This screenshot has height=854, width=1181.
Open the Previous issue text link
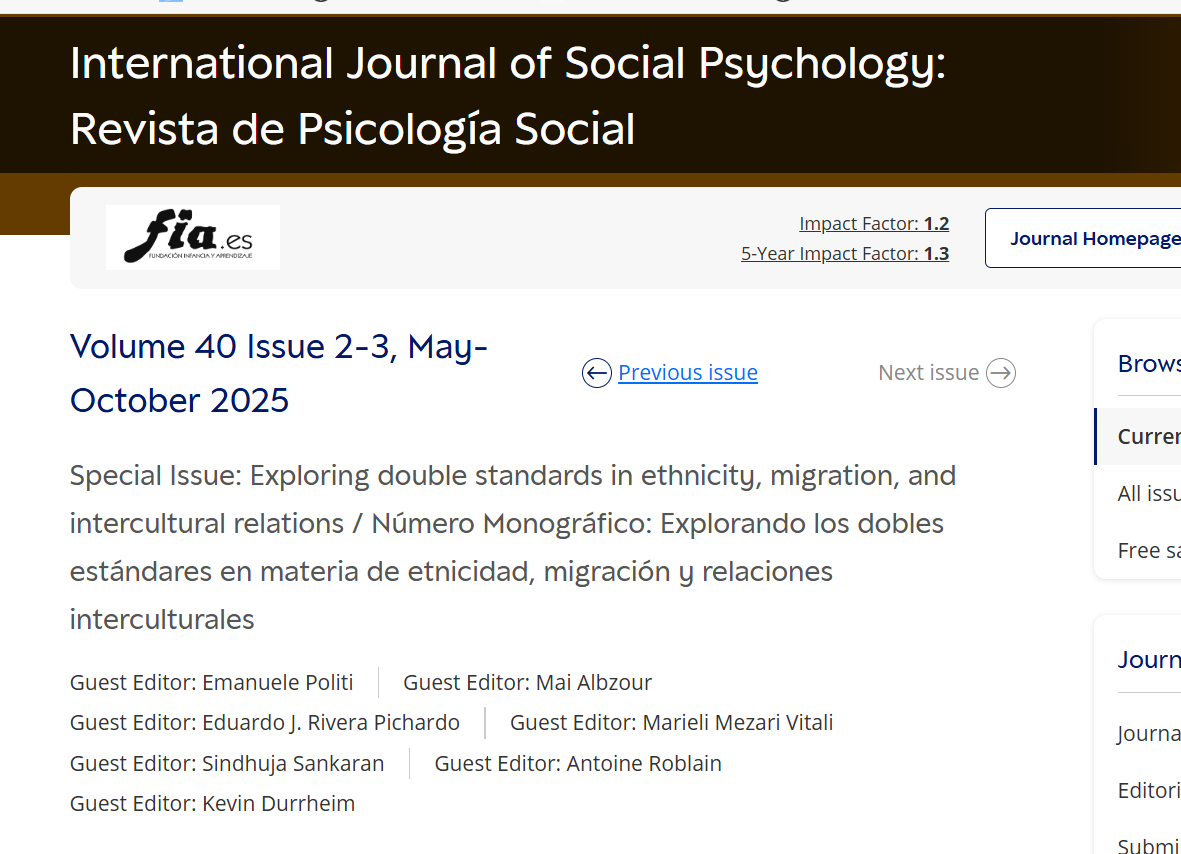pyautogui.click(x=687, y=373)
